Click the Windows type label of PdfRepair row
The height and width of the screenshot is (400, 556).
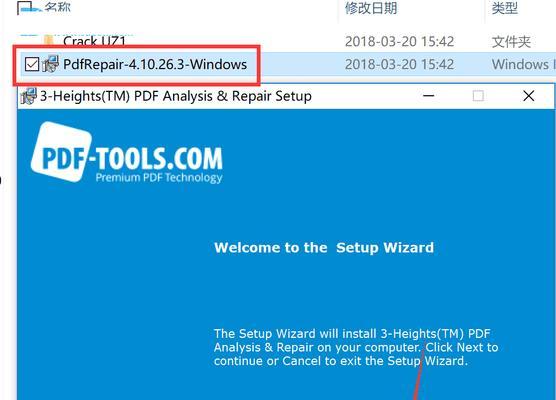pyautogui.click(x=523, y=64)
